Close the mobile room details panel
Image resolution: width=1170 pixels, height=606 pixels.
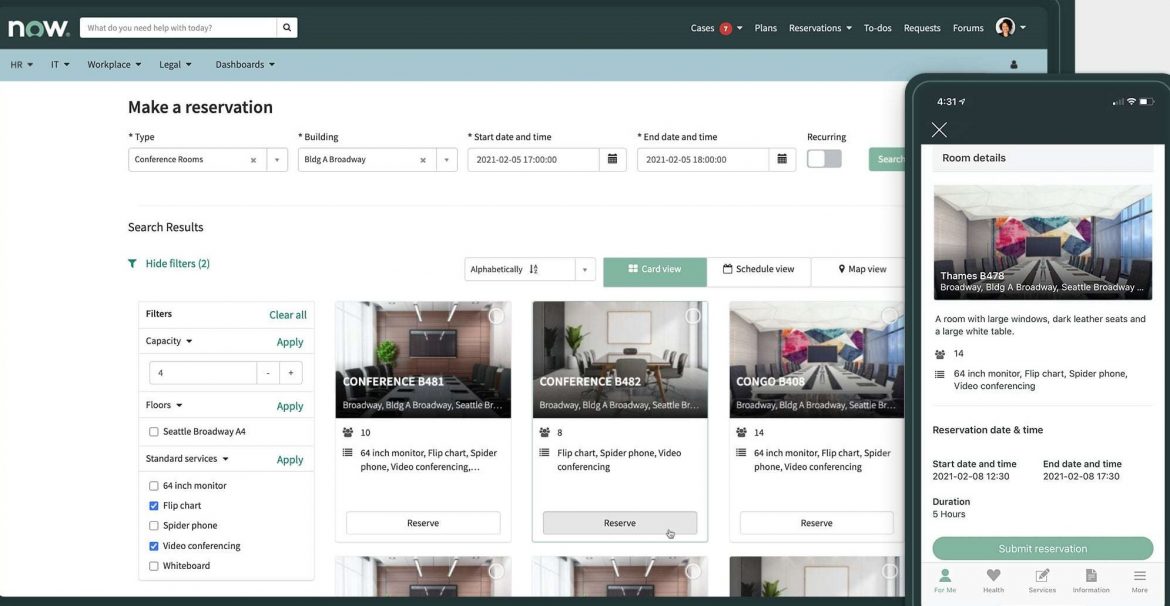(x=939, y=130)
